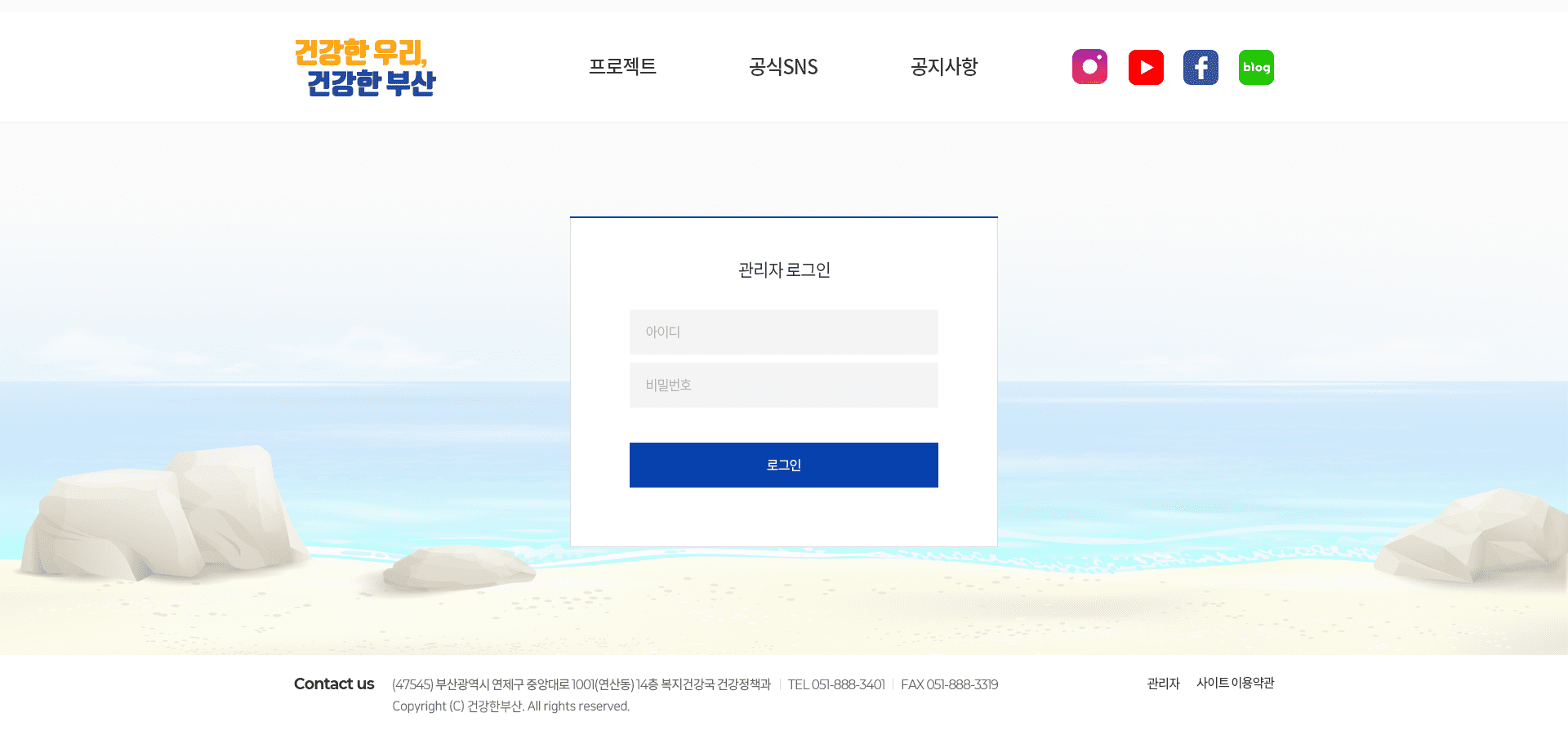Click the FAX 051-888-3319 footer text
Screen dimensions: 1568x735
click(x=950, y=684)
